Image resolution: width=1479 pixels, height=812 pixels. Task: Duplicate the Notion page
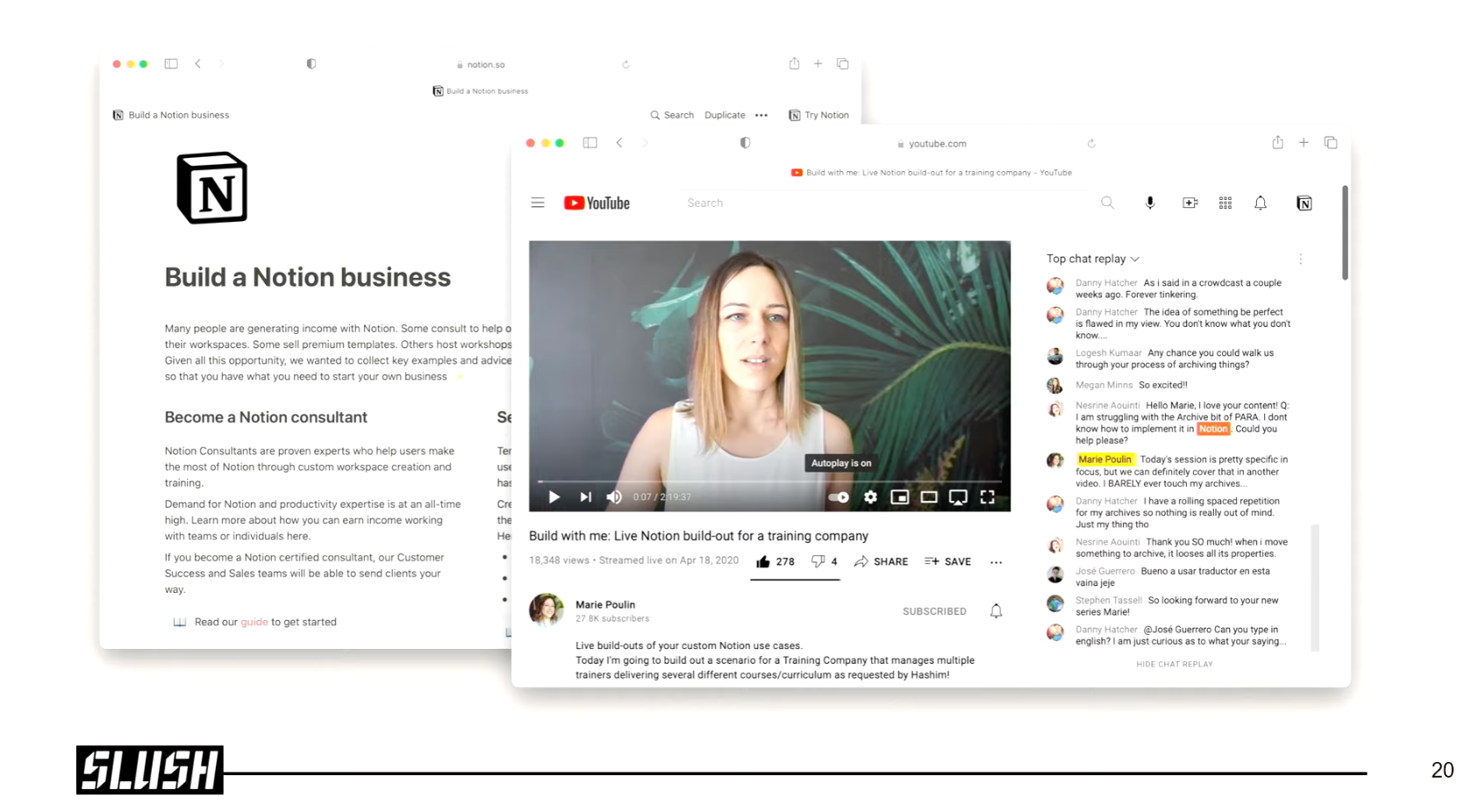[725, 115]
